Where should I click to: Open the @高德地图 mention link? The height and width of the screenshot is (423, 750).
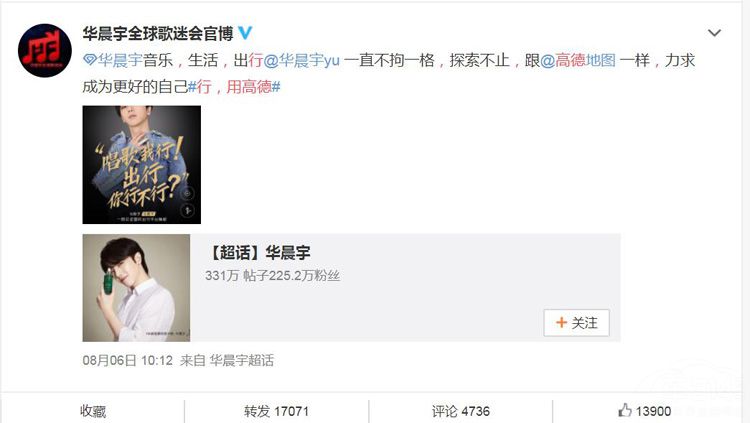[x=578, y=60]
